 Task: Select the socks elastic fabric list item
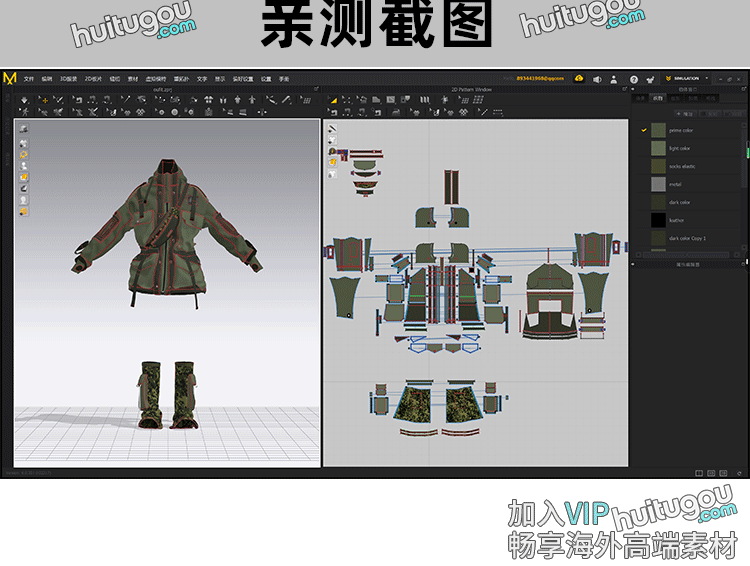click(682, 166)
